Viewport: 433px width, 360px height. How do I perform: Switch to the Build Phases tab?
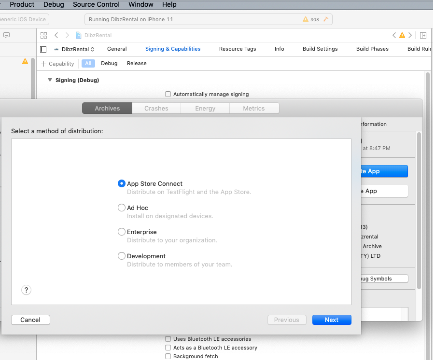tap(372, 49)
